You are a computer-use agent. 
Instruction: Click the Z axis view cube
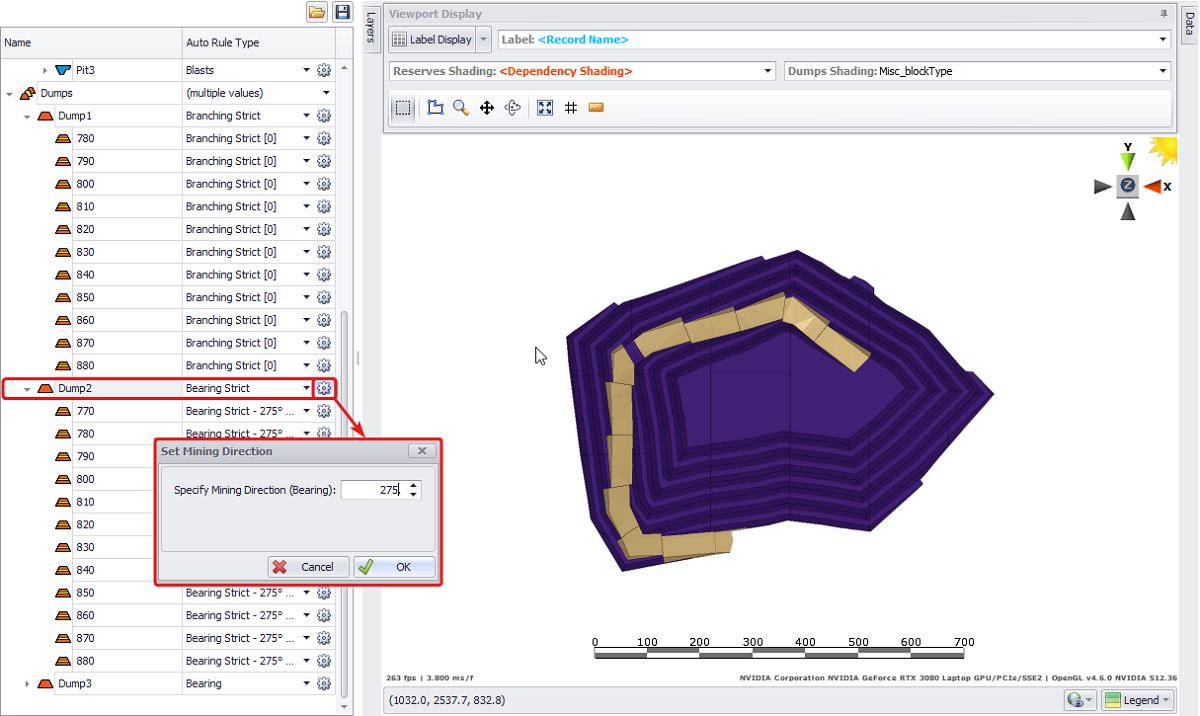tap(1128, 186)
